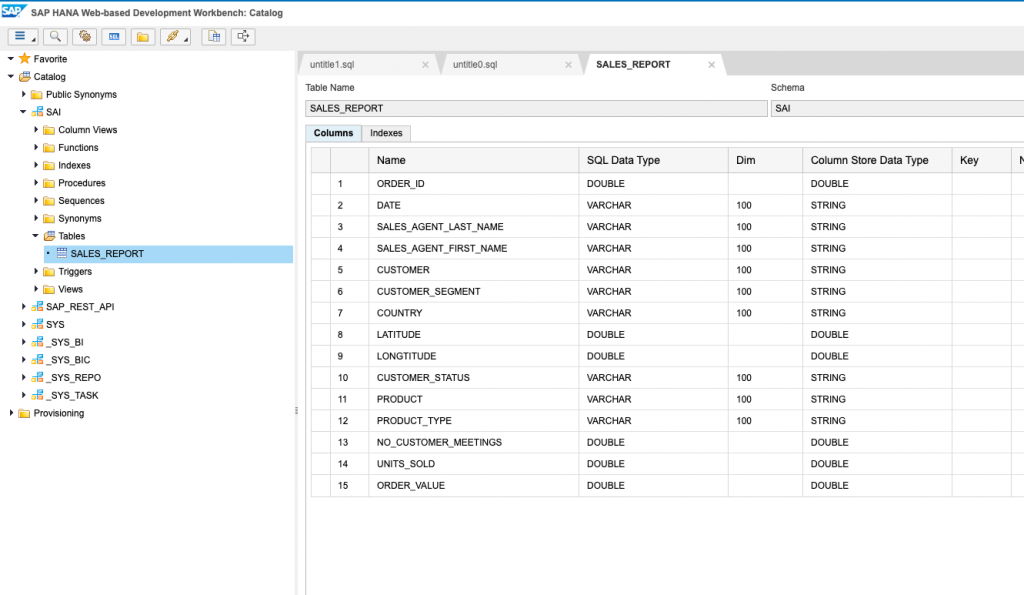Collapse the SAI schema node
This screenshot has height=595, width=1024.
[23, 112]
